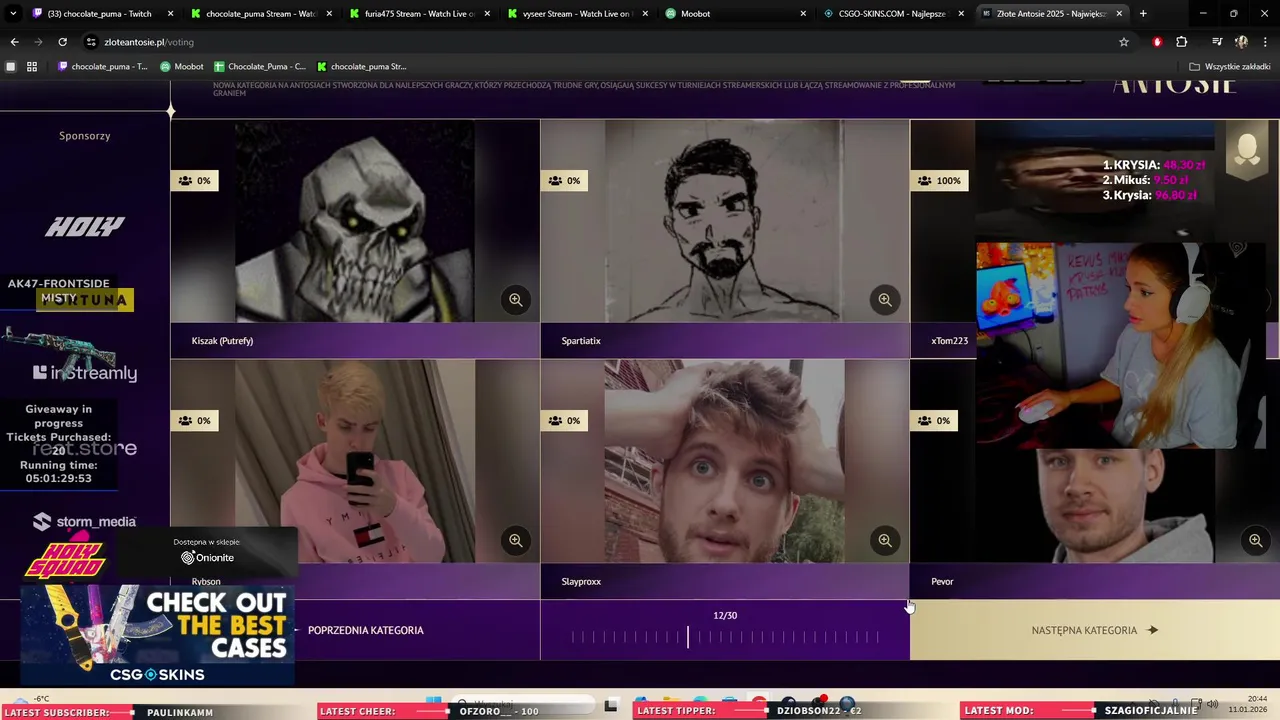1280x720 pixels.
Task: Switch to the chocolate_puma Stream Kick tab
Action: (260, 14)
